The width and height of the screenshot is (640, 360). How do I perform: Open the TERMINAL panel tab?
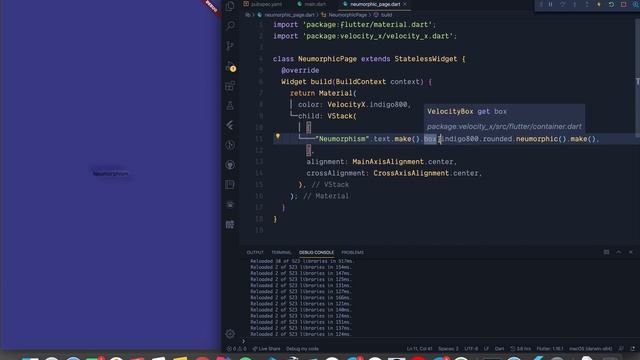tap(281, 252)
